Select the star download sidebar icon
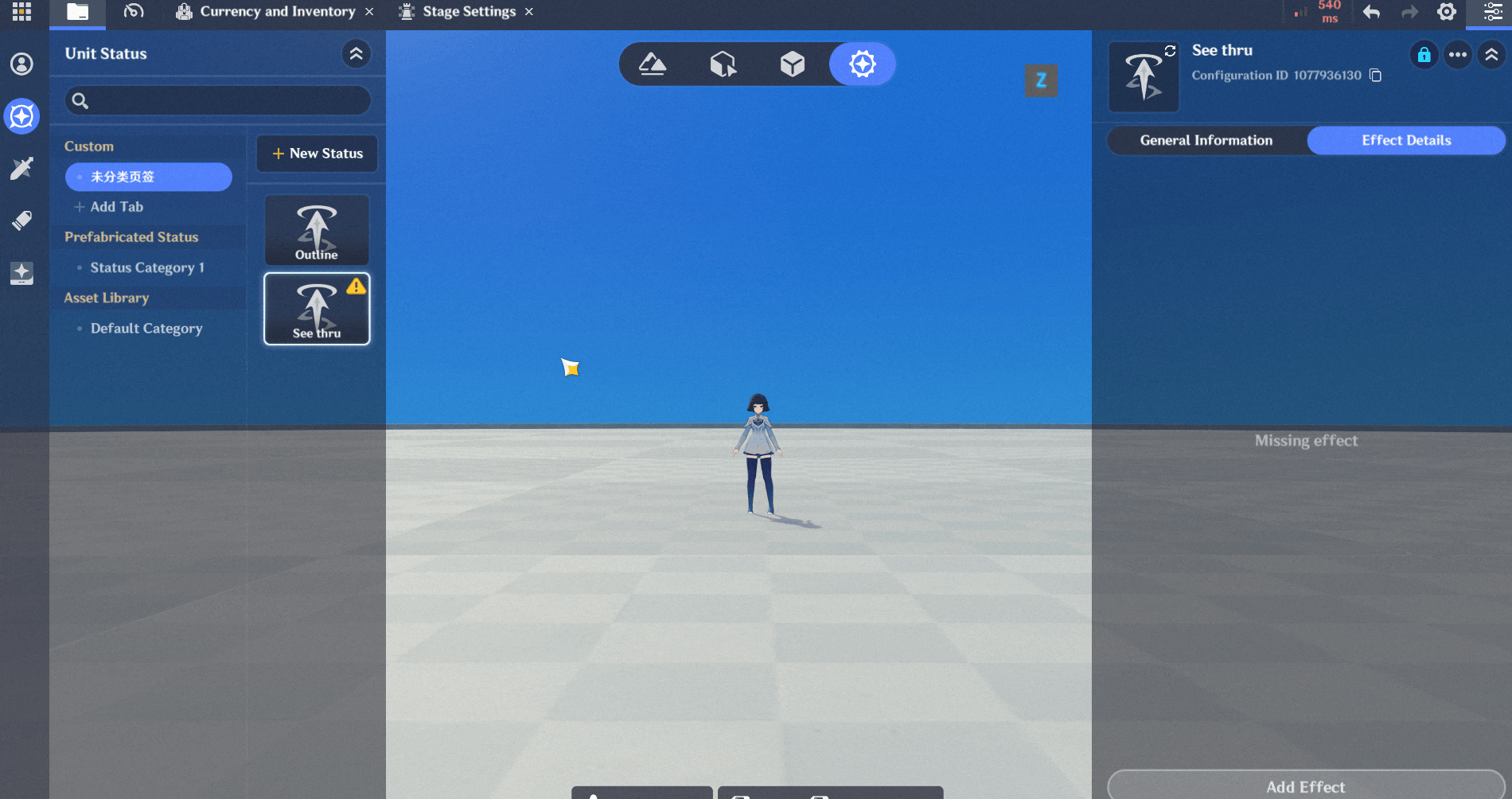1512x799 pixels. click(x=21, y=273)
